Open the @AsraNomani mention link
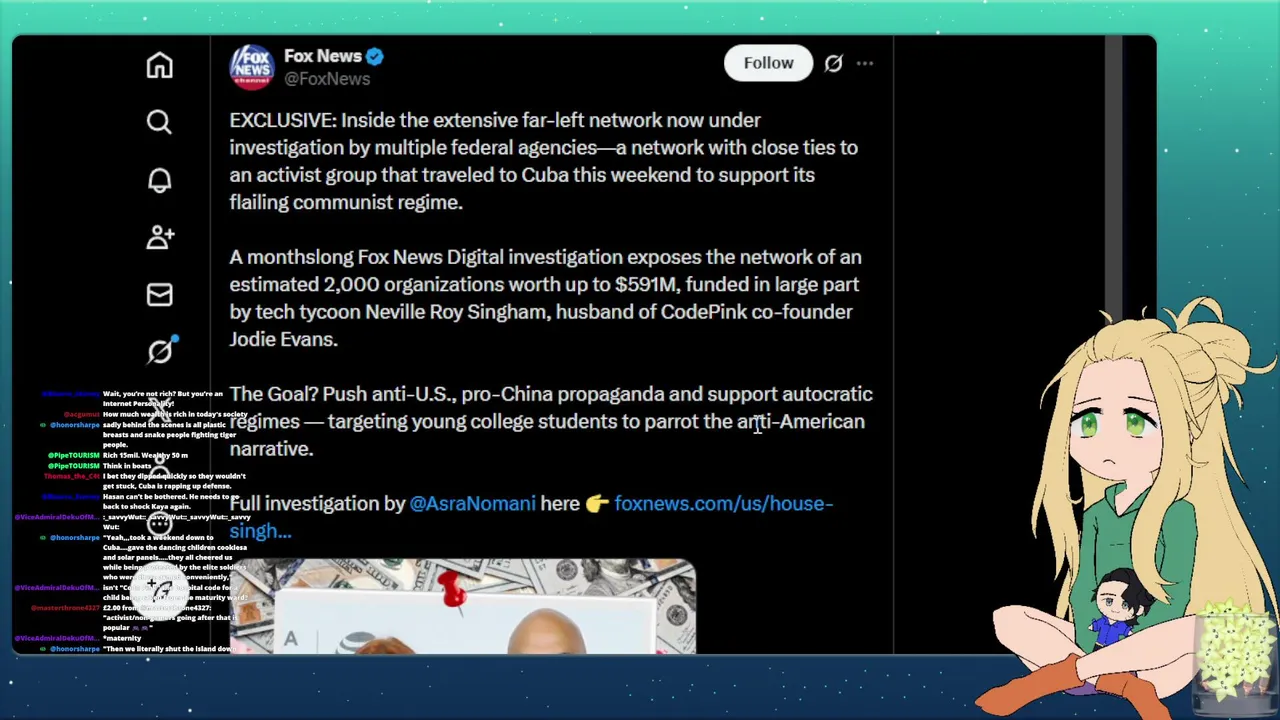Screen dimensions: 1280x720 (x=472, y=504)
